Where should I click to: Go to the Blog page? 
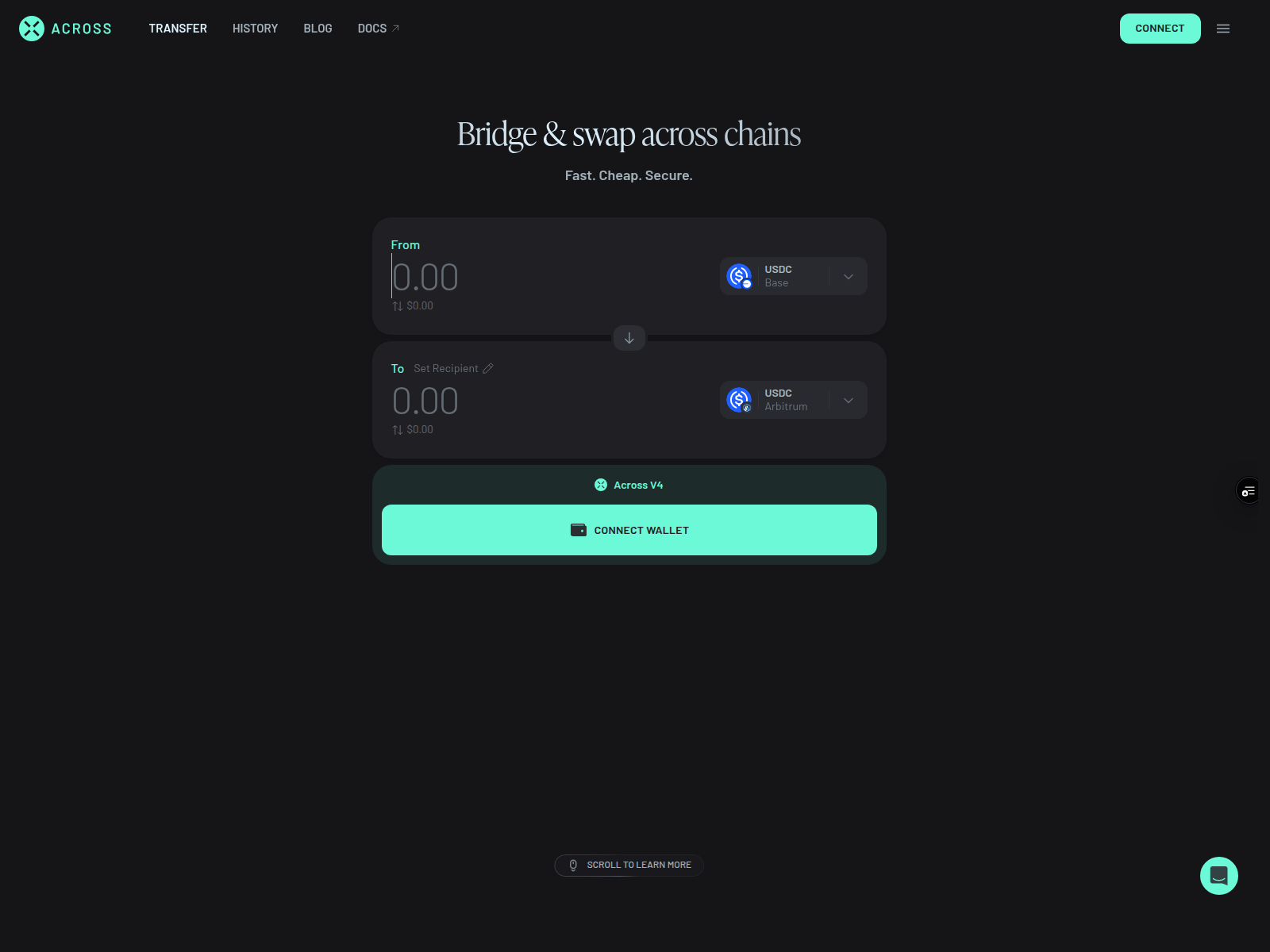tap(317, 29)
